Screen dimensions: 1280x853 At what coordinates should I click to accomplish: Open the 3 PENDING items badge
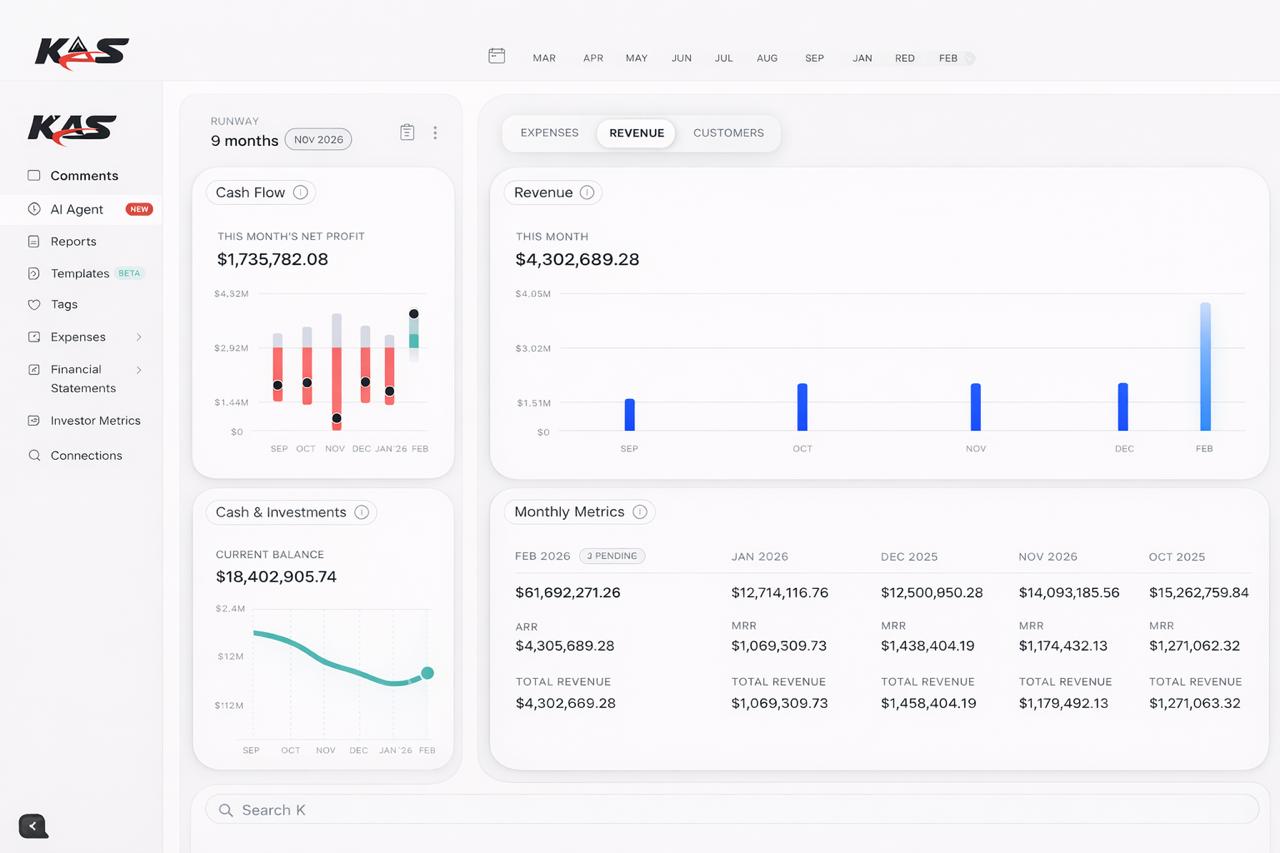611,556
